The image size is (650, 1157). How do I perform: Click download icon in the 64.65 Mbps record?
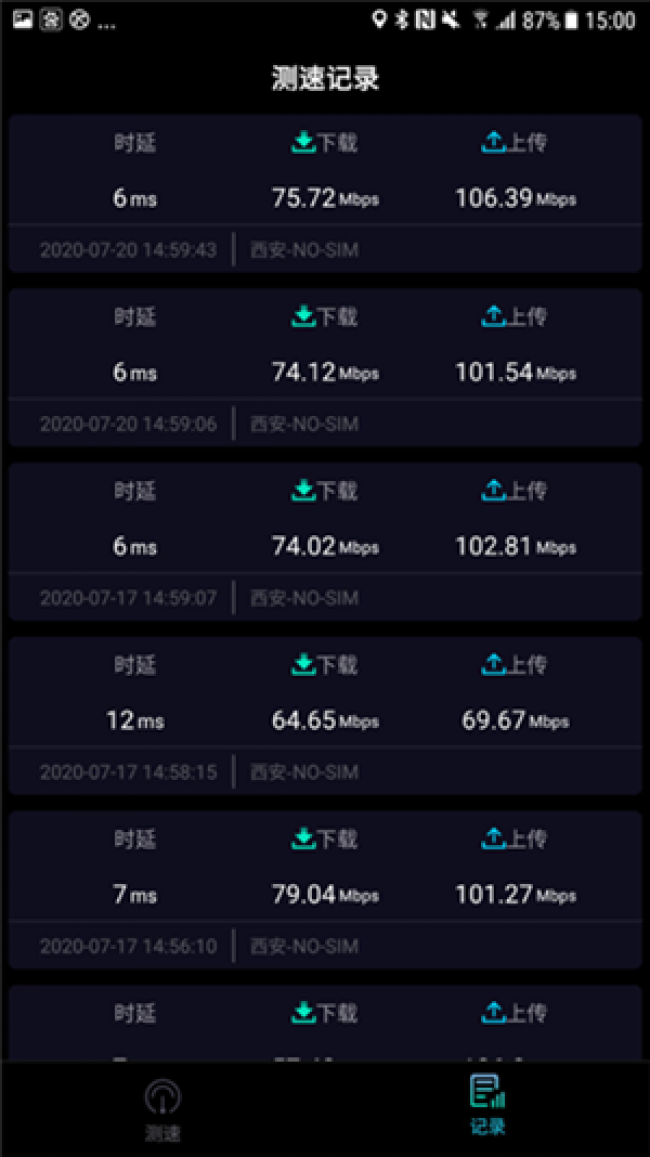point(303,664)
